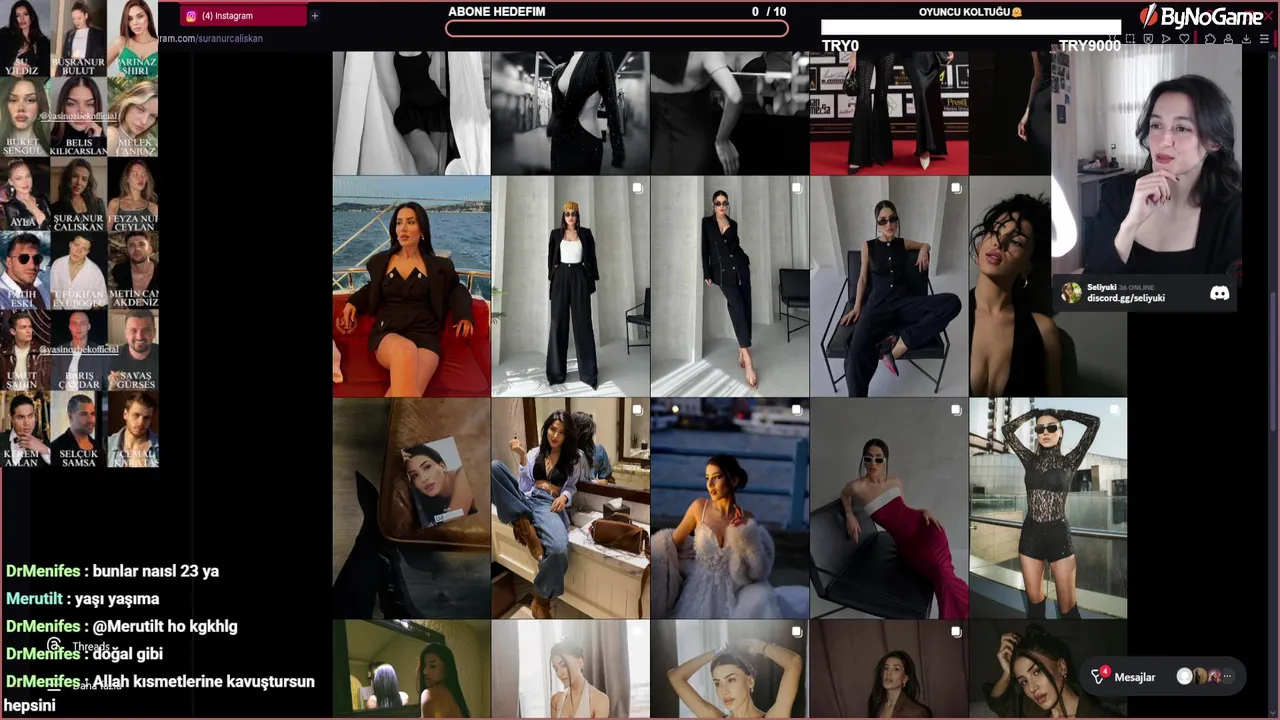
Task: Open the ad-blocker shield icon
Action: 1148,39
